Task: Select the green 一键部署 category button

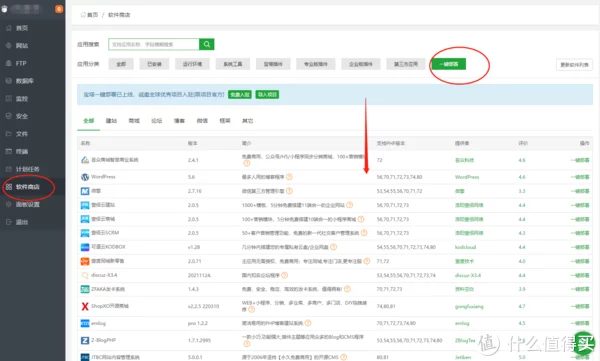Action: 448,64
